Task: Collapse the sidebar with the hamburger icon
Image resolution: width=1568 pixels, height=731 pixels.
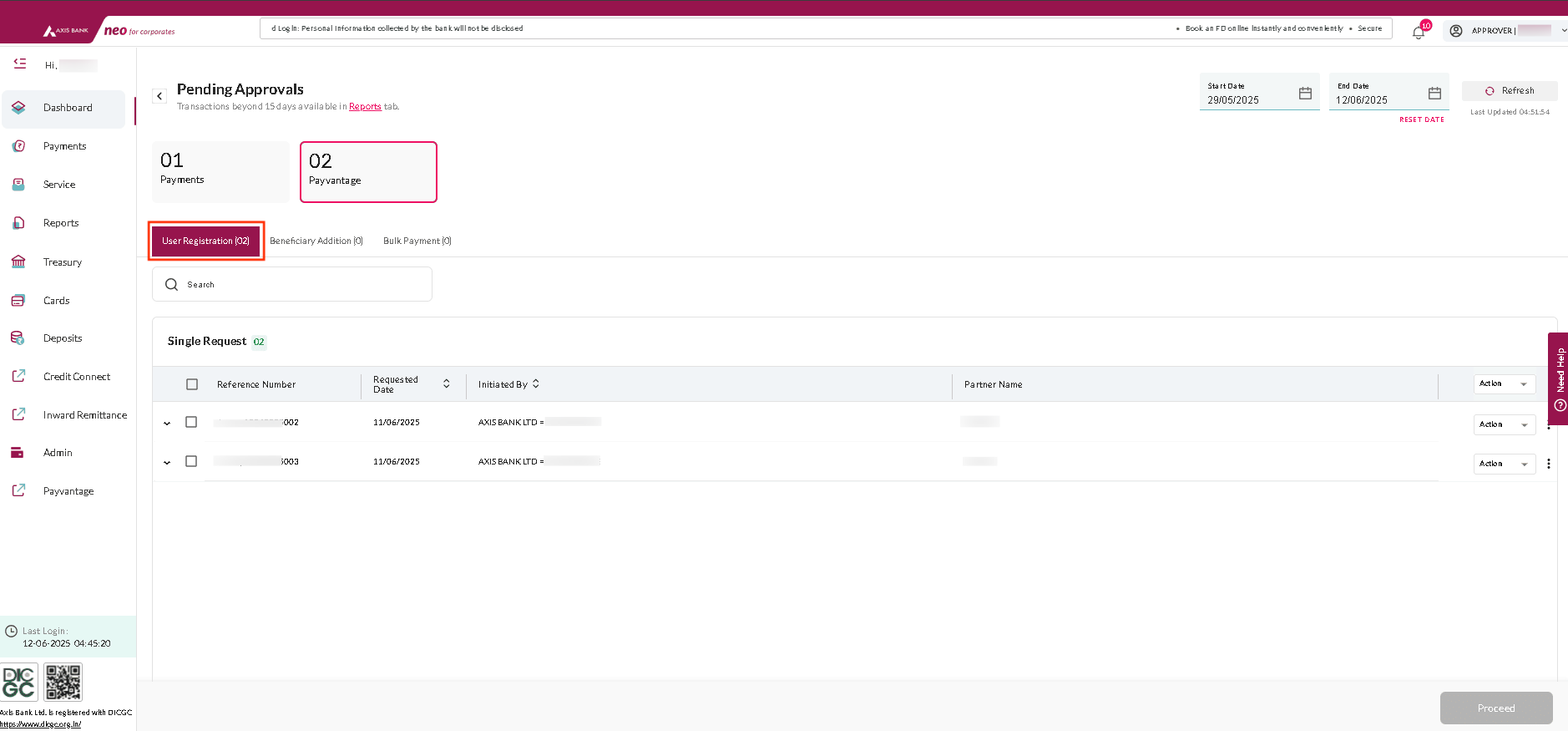Action: point(20,63)
